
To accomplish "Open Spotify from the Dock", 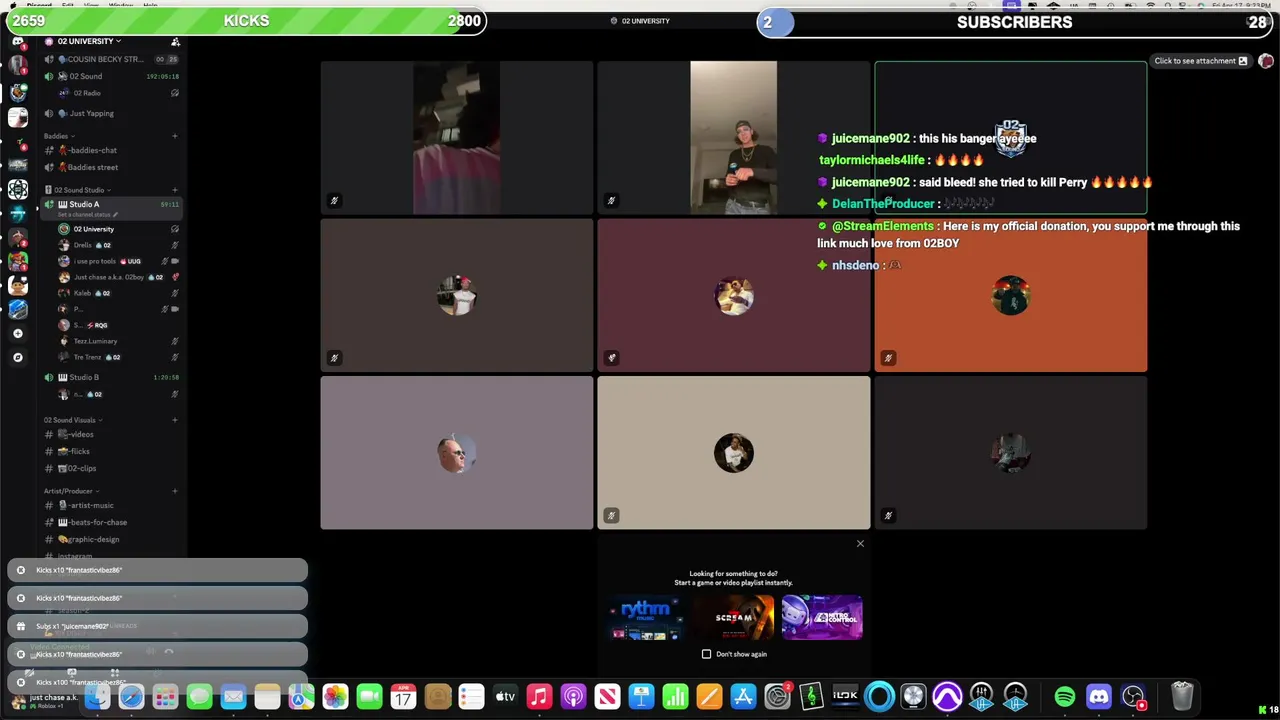I will (x=1065, y=696).
